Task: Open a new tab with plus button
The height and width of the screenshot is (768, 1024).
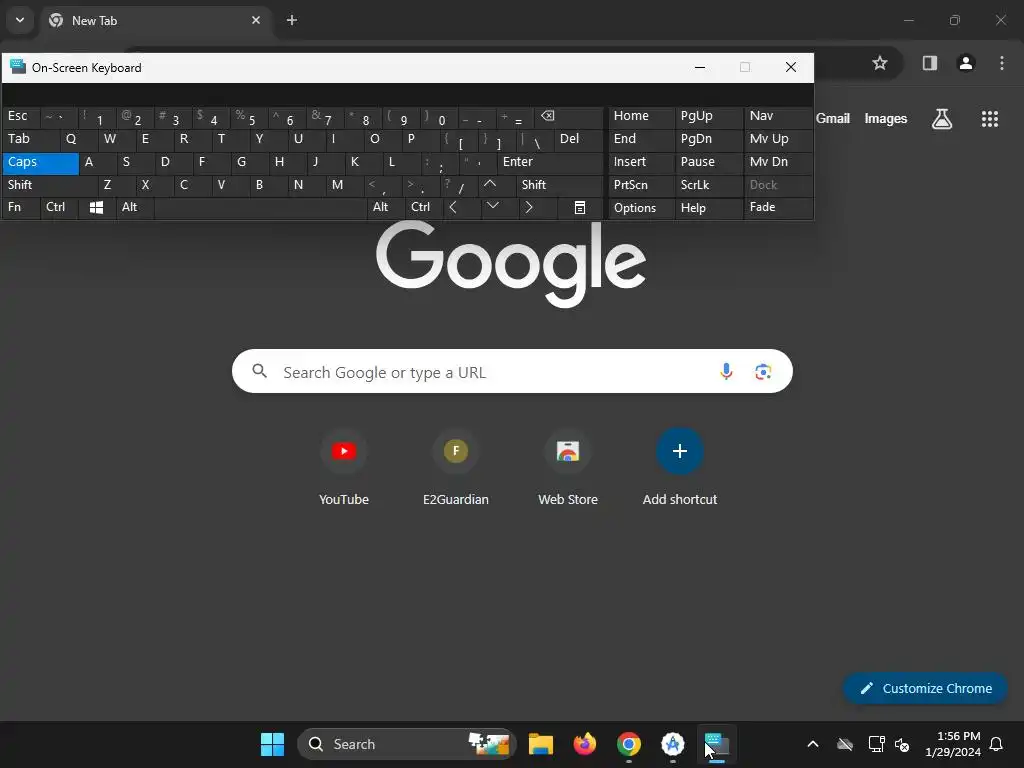Action: coord(292,20)
